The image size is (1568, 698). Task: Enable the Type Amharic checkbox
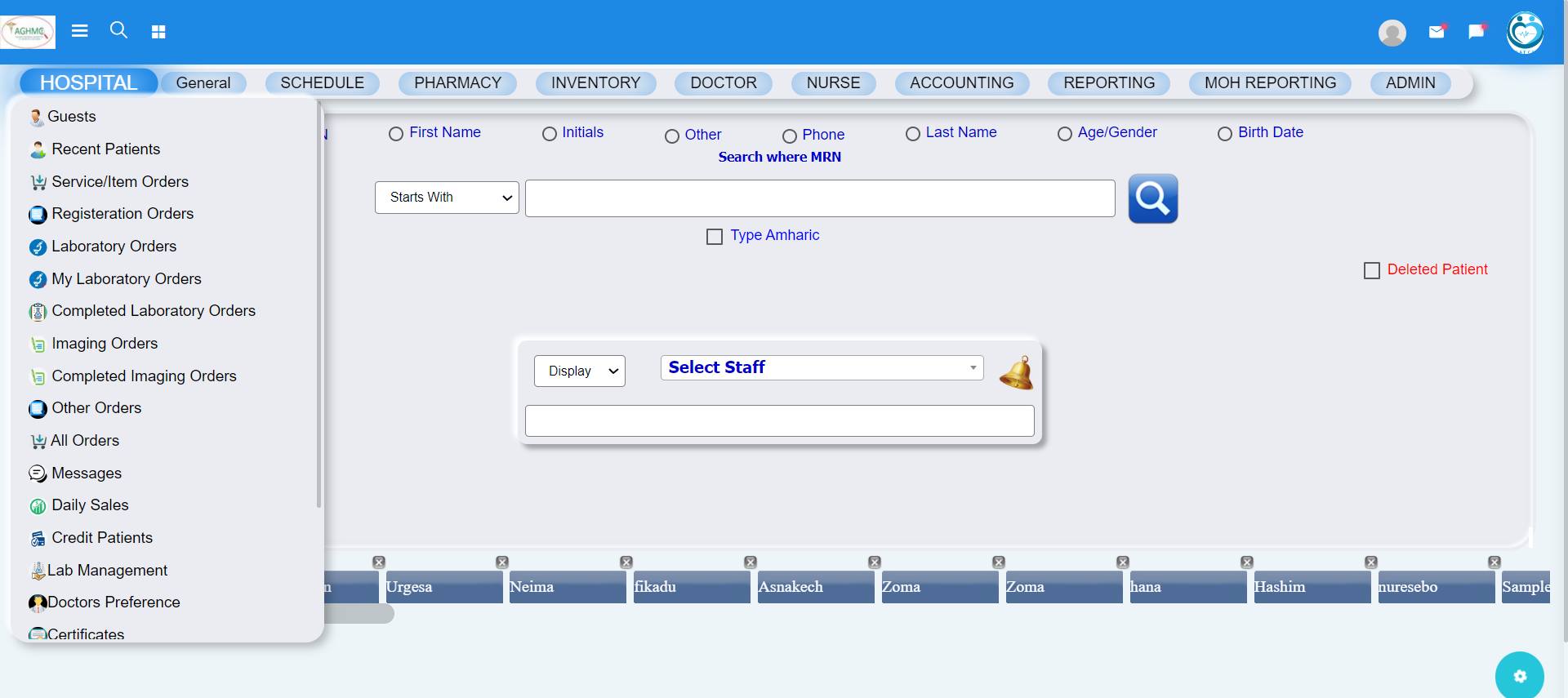tap(715, 237)
